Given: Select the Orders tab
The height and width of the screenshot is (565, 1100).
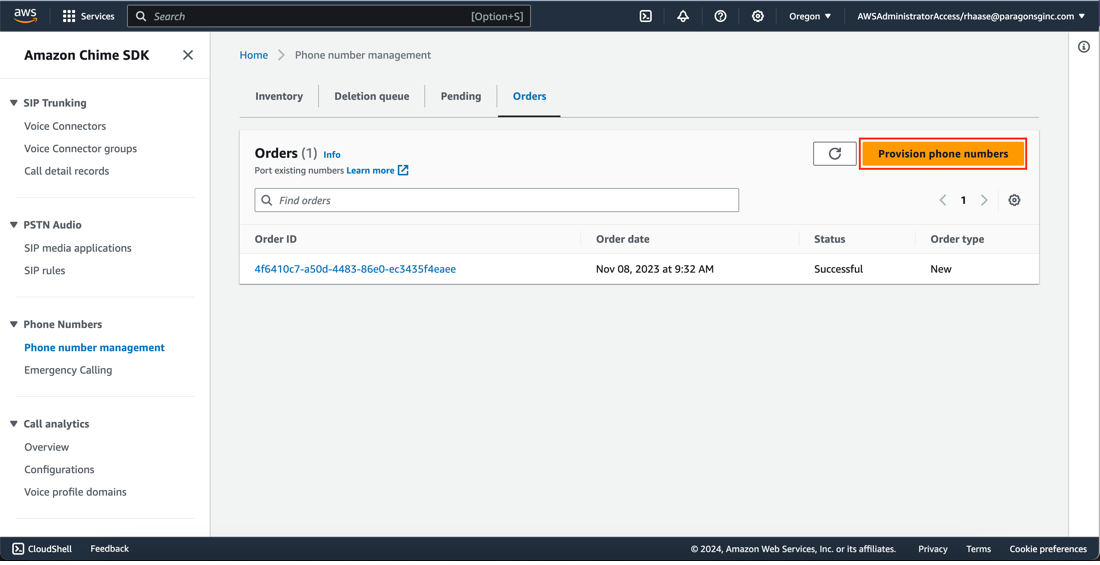Looking at the screenshot, I should click(530, 96).
